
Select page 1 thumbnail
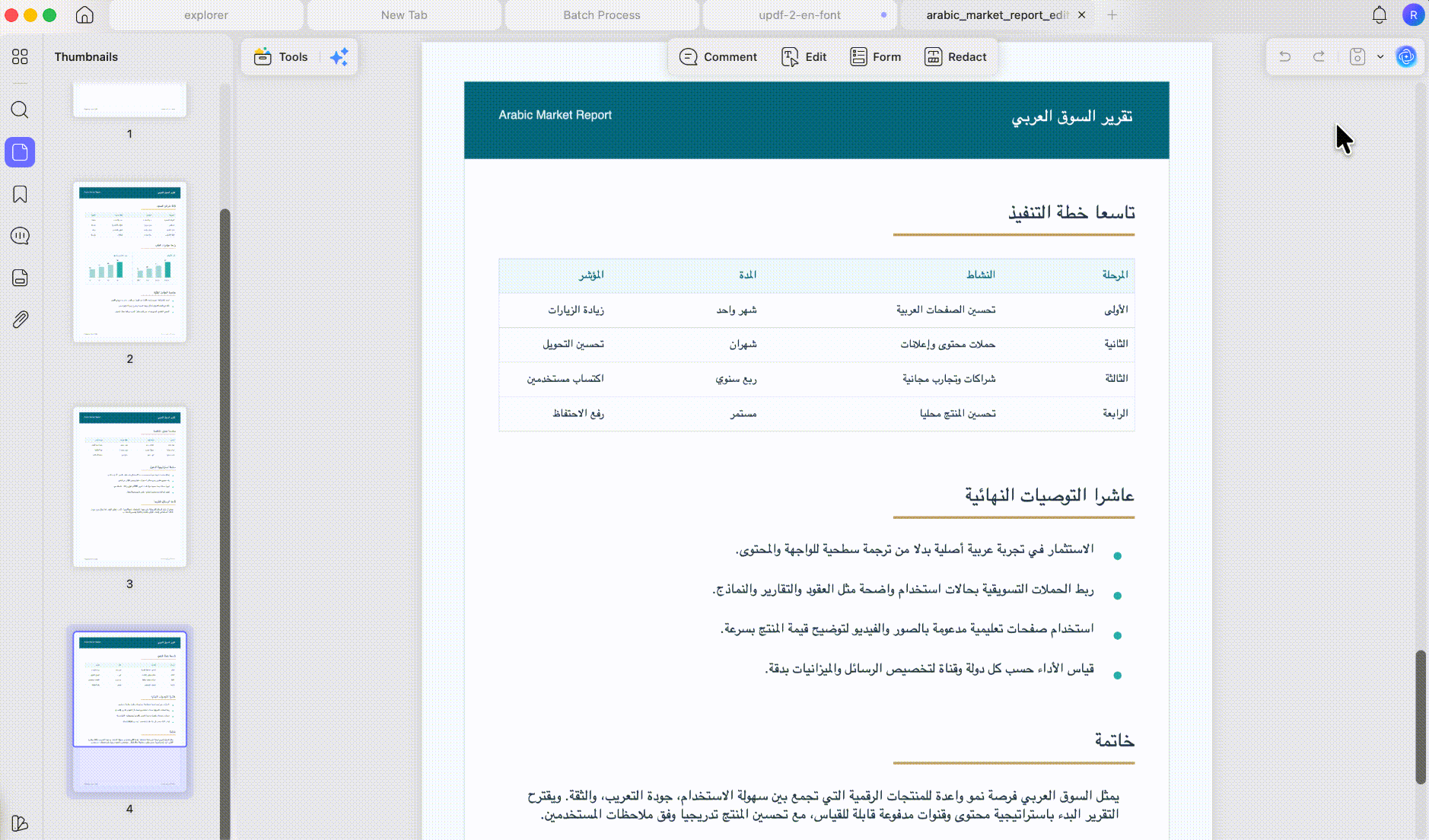129,100
